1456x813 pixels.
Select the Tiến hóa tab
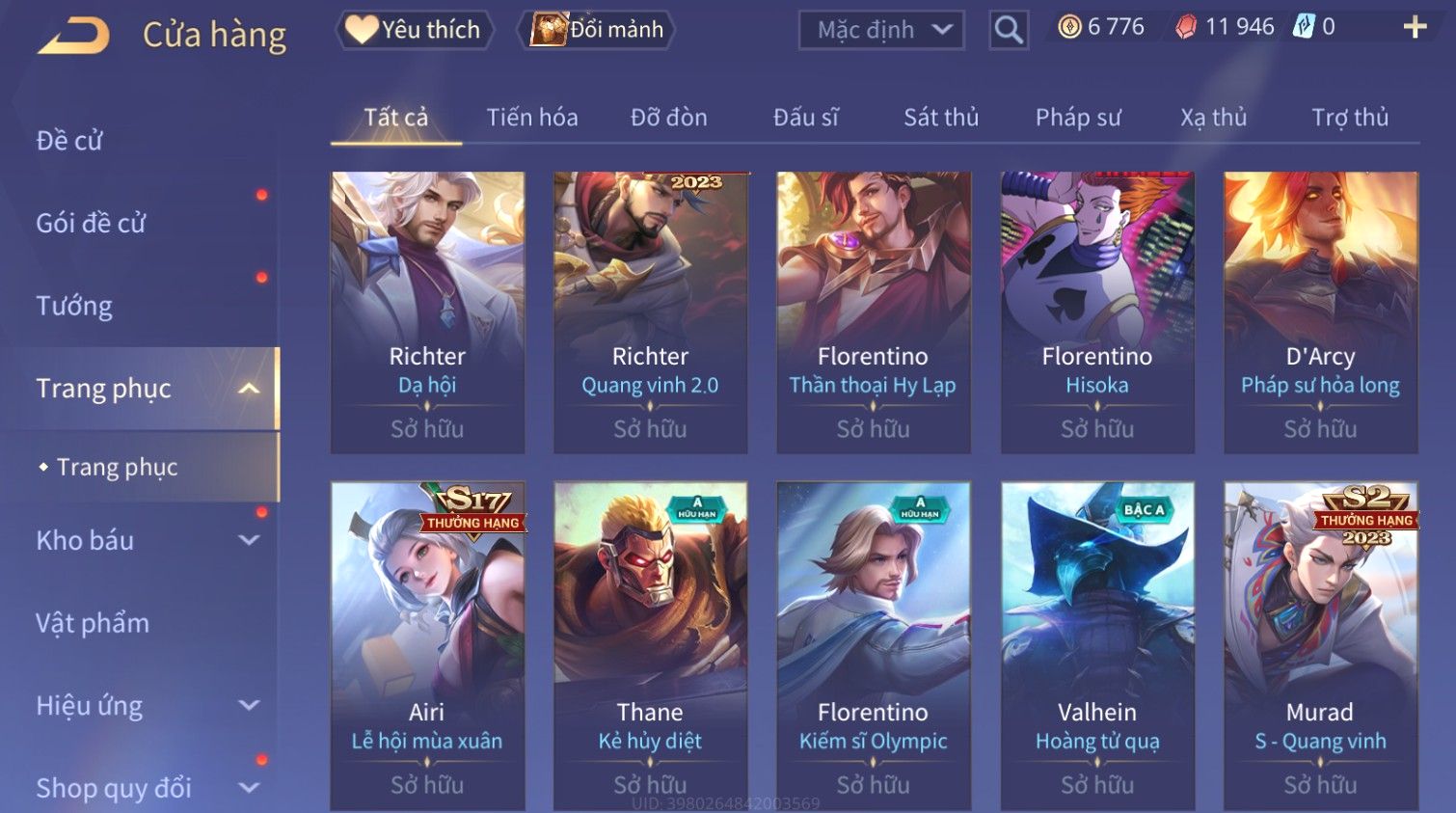(x=532, y=118)
